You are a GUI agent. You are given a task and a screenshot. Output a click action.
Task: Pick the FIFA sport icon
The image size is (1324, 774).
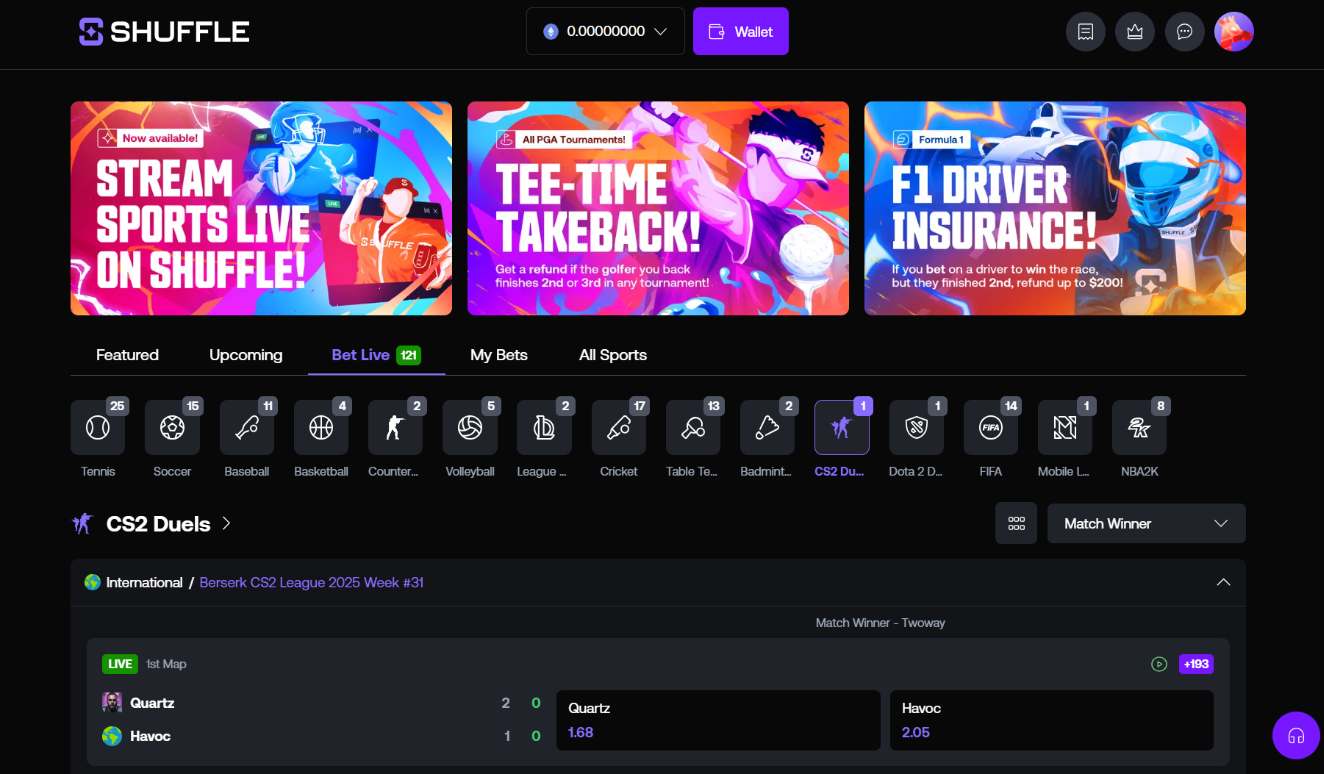pos(990,428)
